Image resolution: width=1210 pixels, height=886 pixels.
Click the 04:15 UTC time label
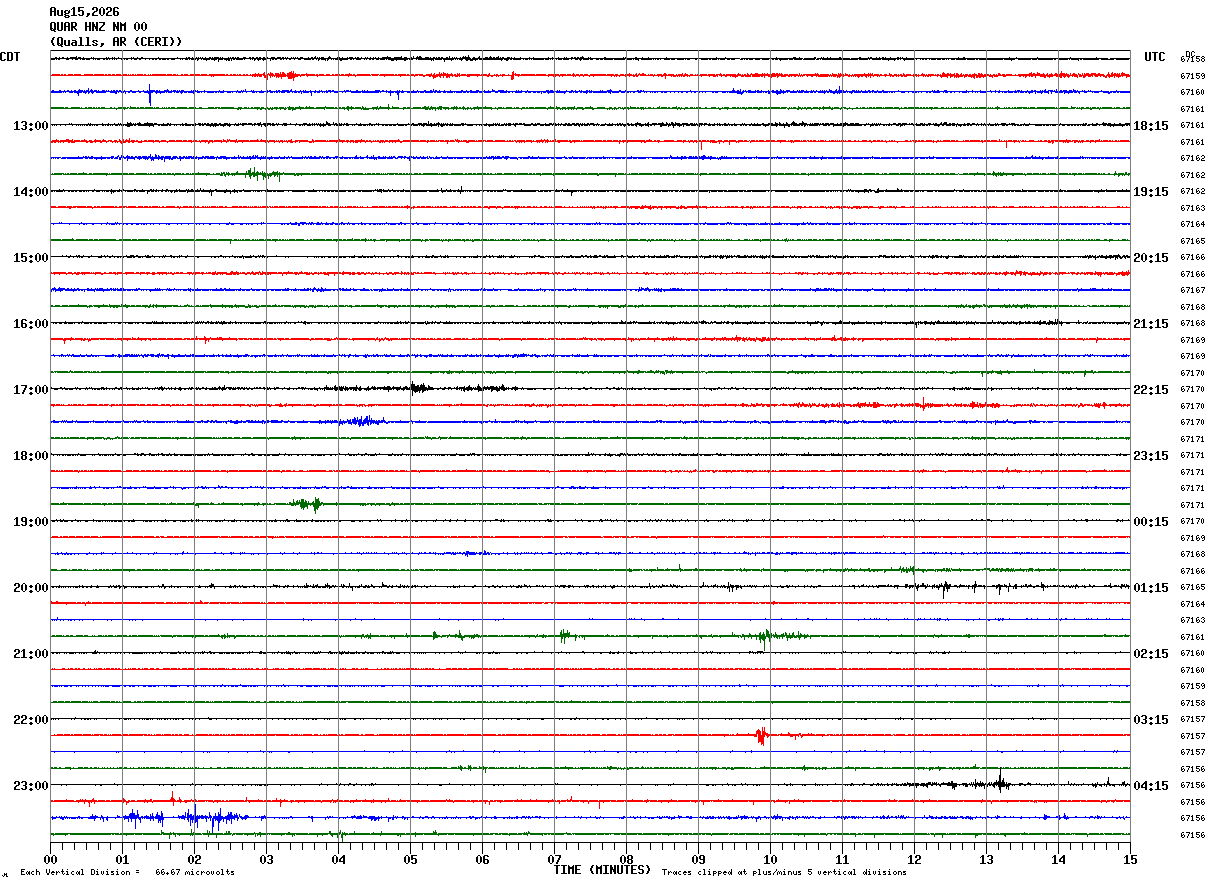pyautogui.click(x=1151, y=786)
